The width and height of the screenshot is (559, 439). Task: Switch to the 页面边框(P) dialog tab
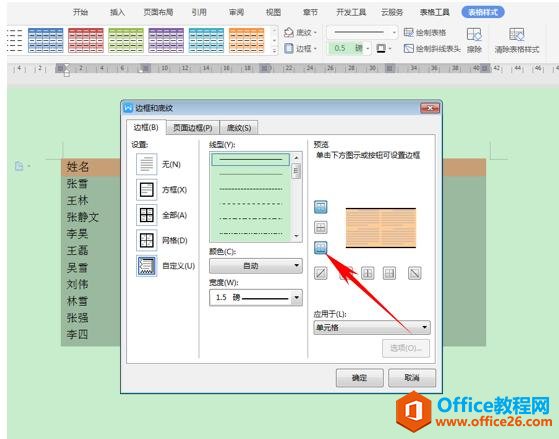point(193,128)
